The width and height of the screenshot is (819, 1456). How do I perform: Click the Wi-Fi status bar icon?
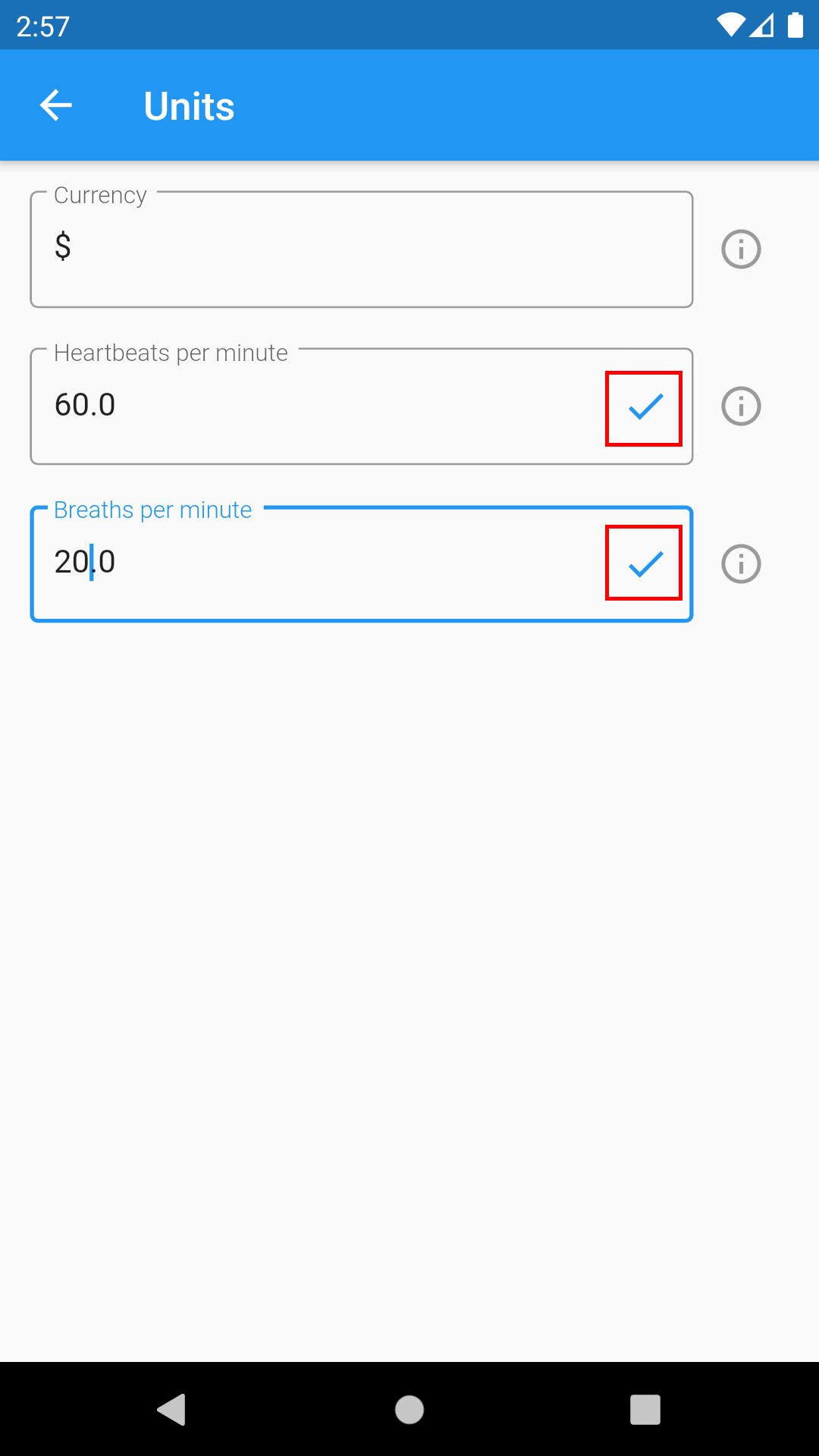pos(730,25)
